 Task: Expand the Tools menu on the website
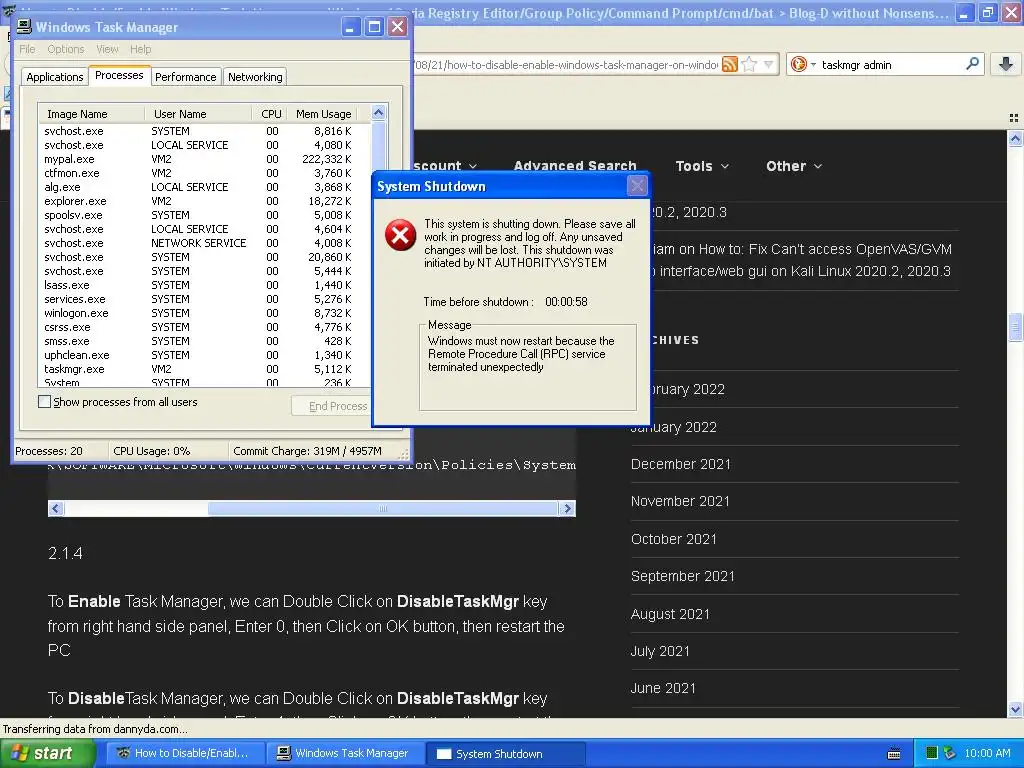[x=702, y=166]
